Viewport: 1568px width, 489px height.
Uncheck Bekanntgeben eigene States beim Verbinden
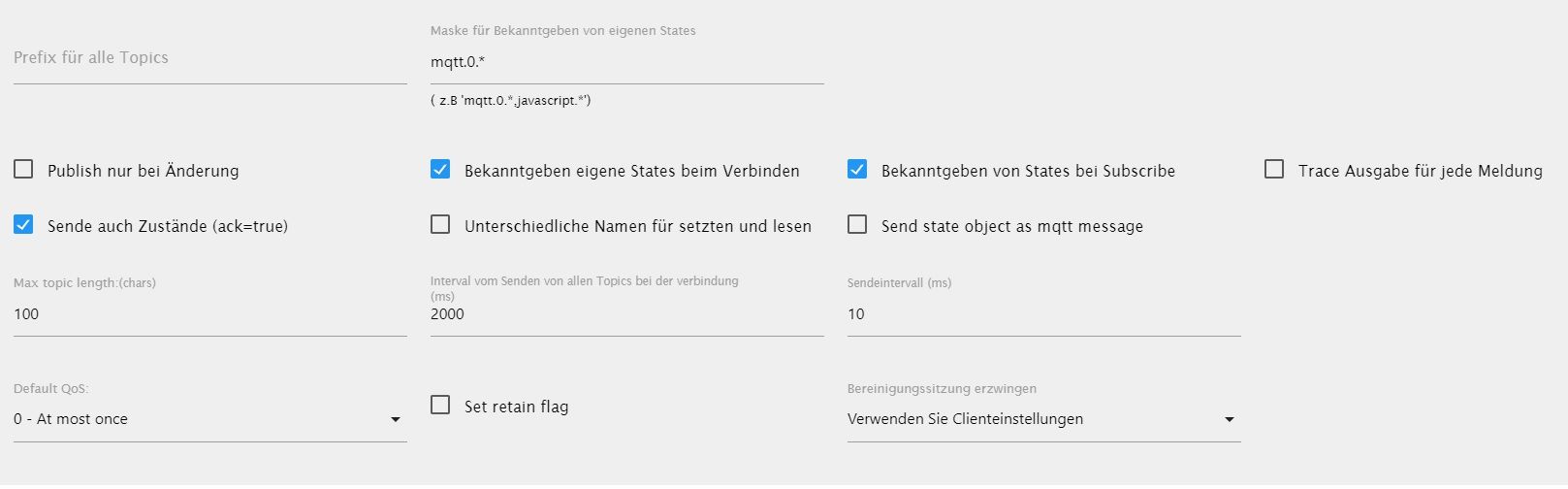pyautogui.click(x=440, y=170)
